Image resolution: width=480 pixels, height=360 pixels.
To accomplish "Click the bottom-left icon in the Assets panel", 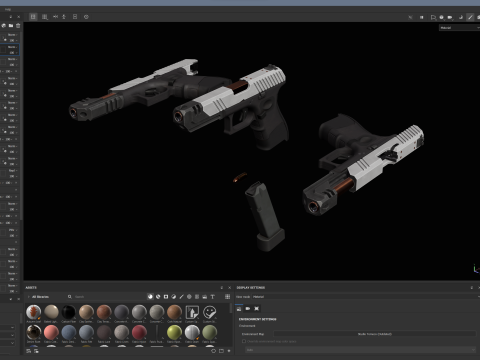I will coord(29,351).
